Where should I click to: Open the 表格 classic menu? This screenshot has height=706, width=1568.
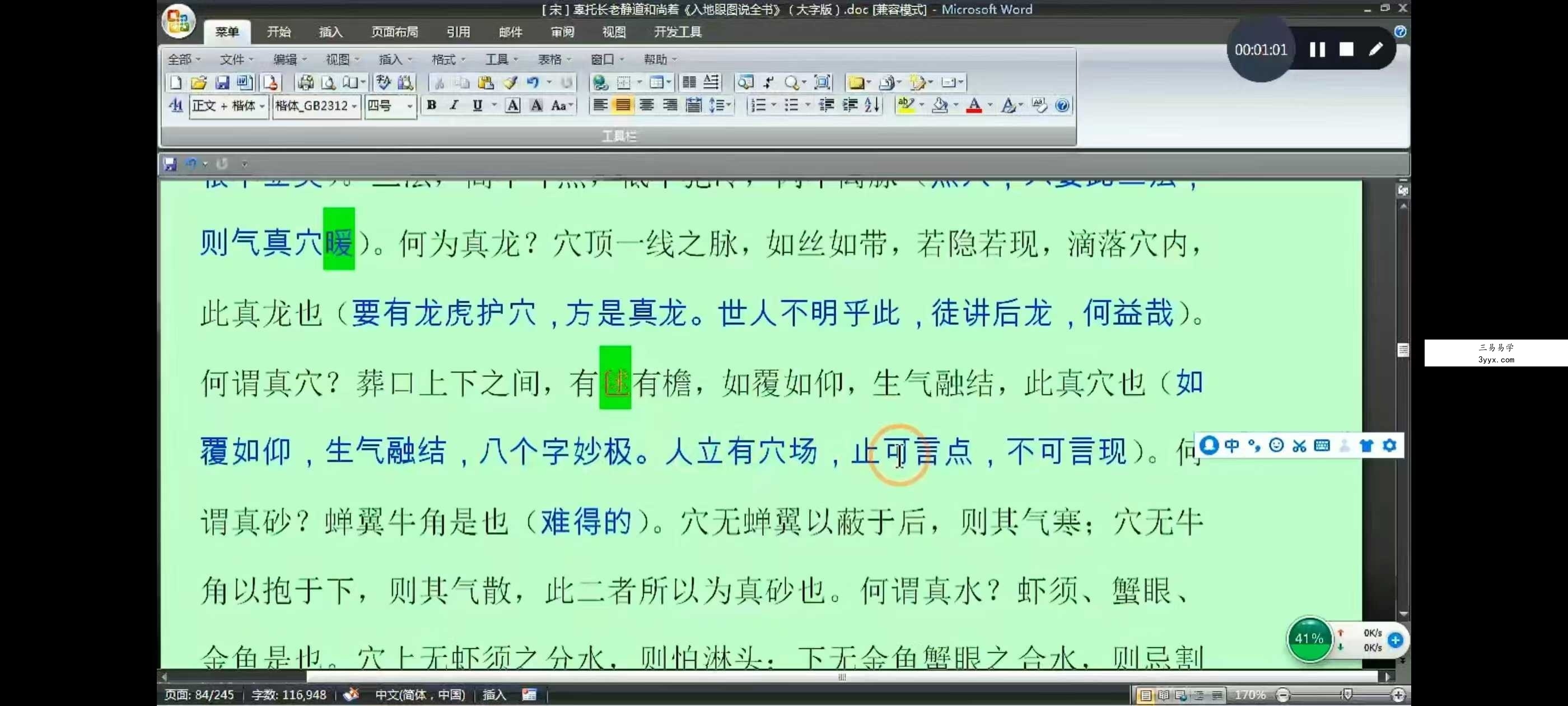(x=553, y=59)
